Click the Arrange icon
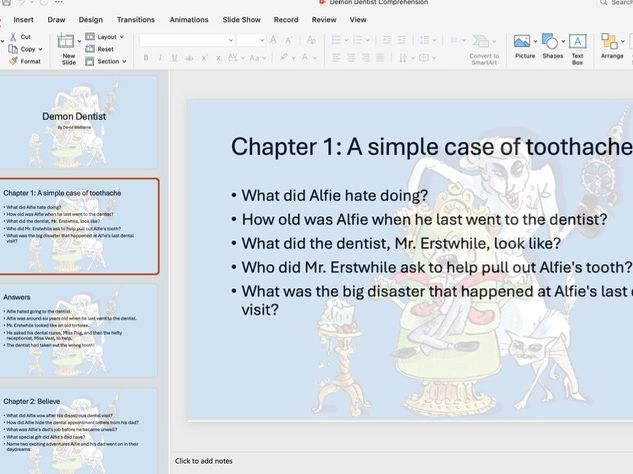Image resolution: width=633 pixels, height=474 pixels. click(x=609, y=42)
